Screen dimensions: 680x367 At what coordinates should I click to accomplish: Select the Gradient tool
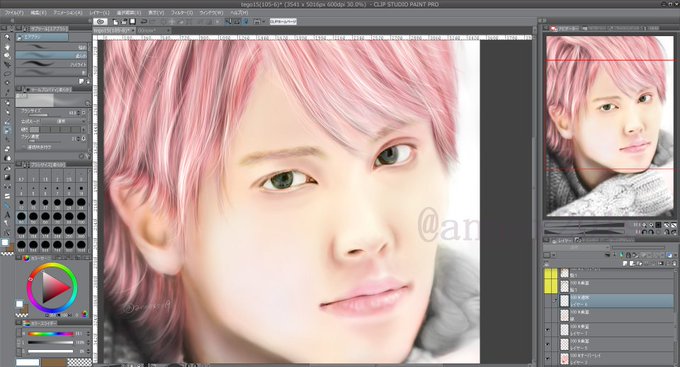pyautogui.click(x=7, y=177)
